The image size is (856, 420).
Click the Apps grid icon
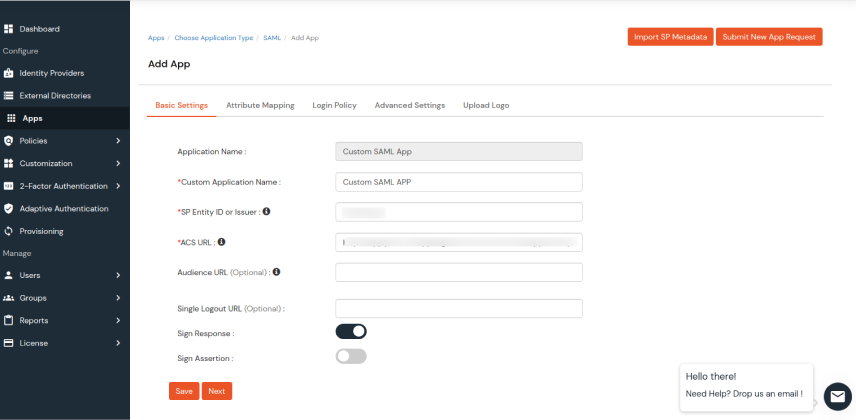point(11,118)
